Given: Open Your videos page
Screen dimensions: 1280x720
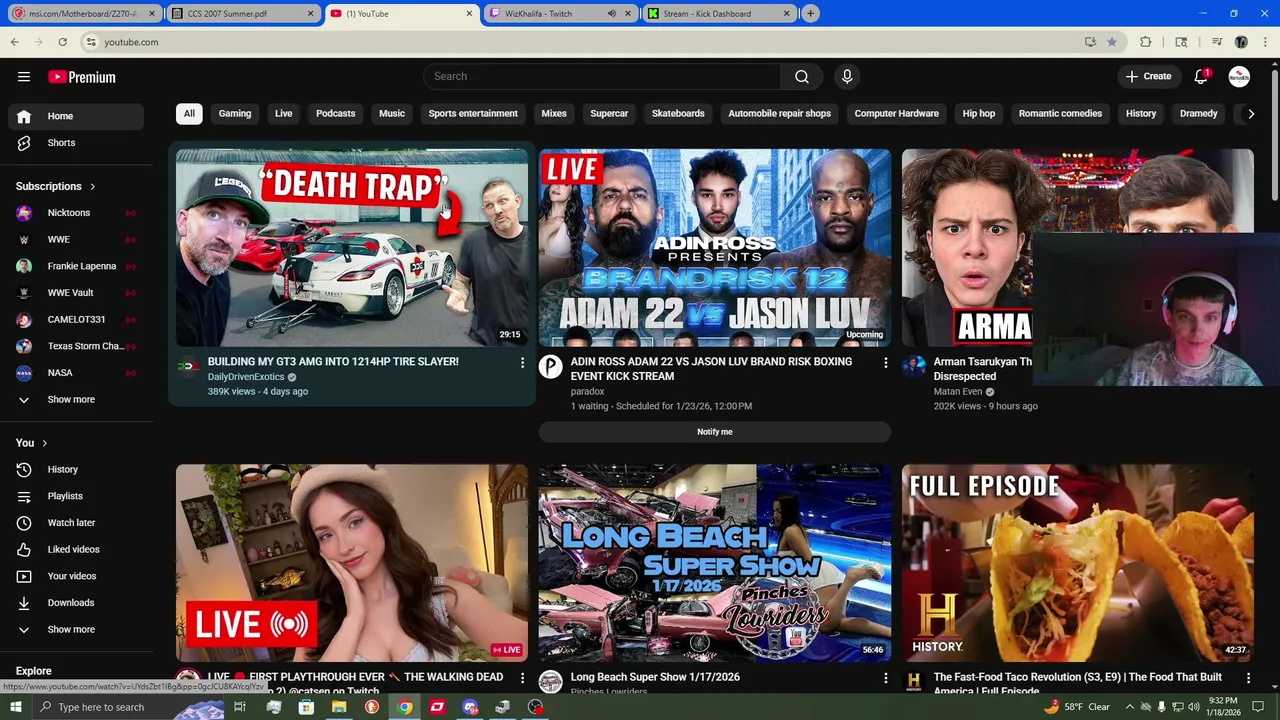Looking at the screenshot, I should [x=76, y=576].
